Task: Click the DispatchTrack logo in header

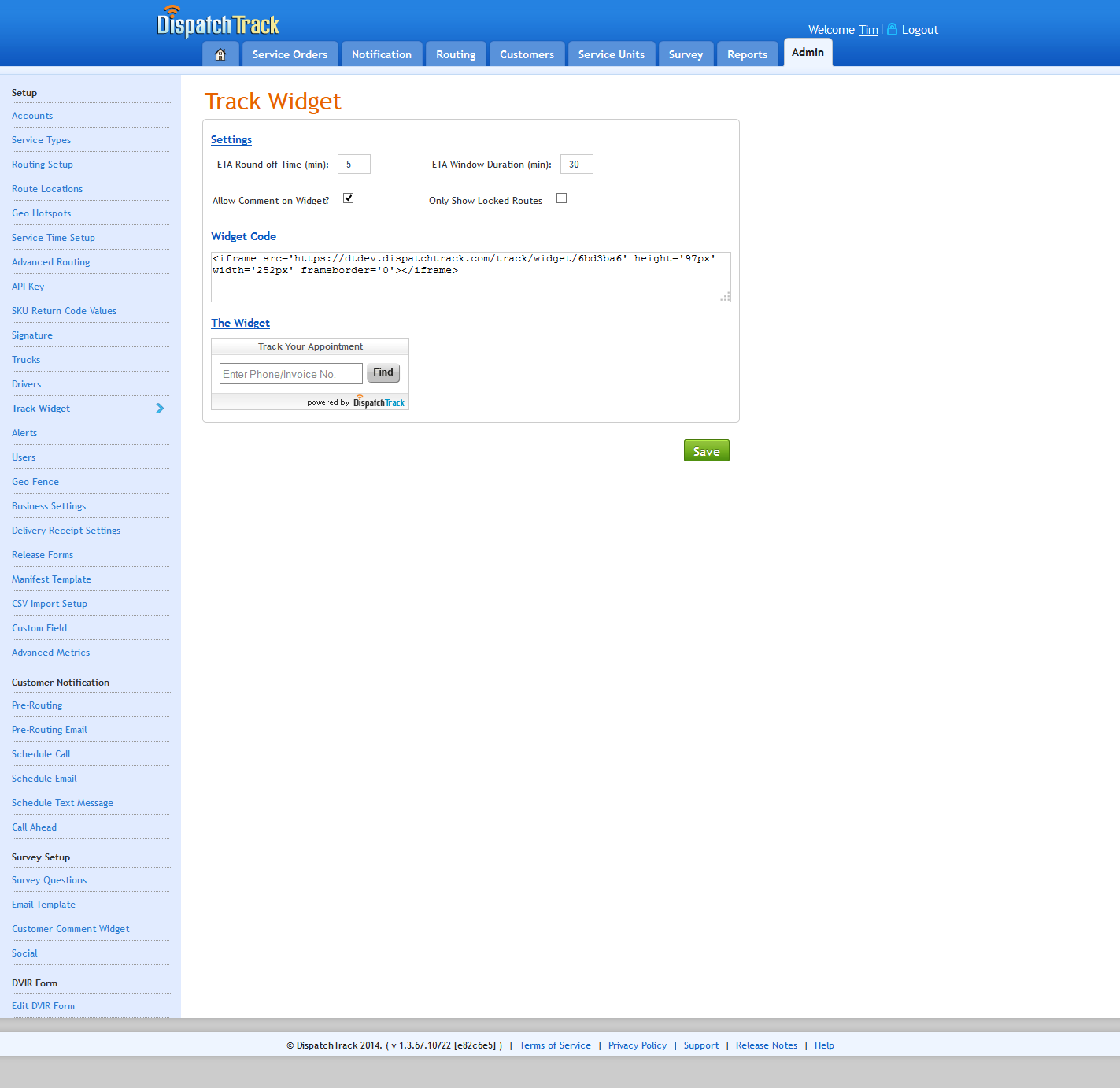Action: tap(218, 24)
